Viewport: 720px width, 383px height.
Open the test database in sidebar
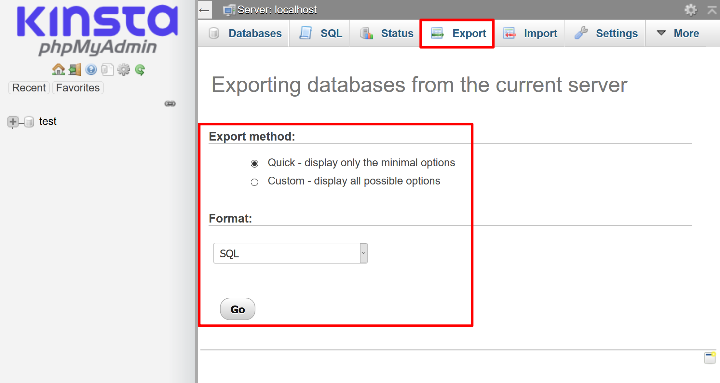47,121
